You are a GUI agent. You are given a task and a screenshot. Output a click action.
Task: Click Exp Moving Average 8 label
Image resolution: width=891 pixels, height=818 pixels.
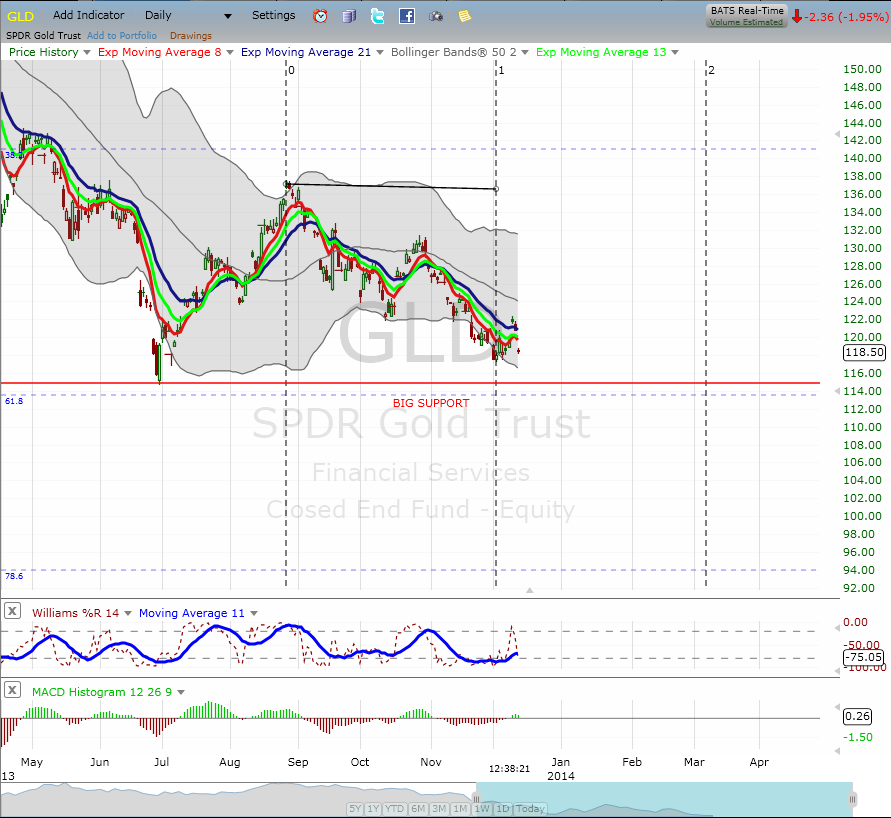pos(160,52)
